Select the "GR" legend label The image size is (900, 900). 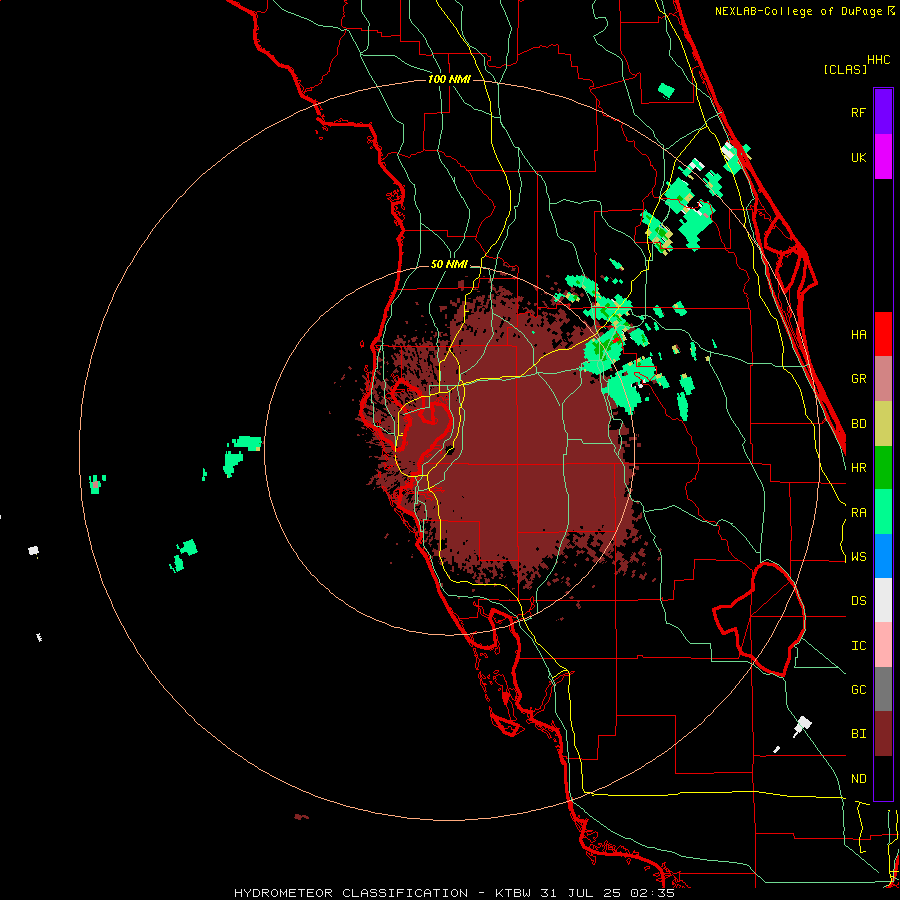click(x=858, y=379)
